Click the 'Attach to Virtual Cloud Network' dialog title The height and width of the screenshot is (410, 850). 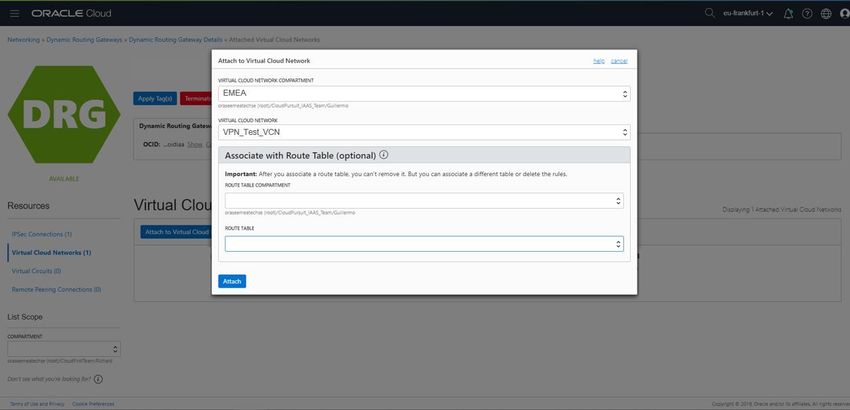coord(264,61)
